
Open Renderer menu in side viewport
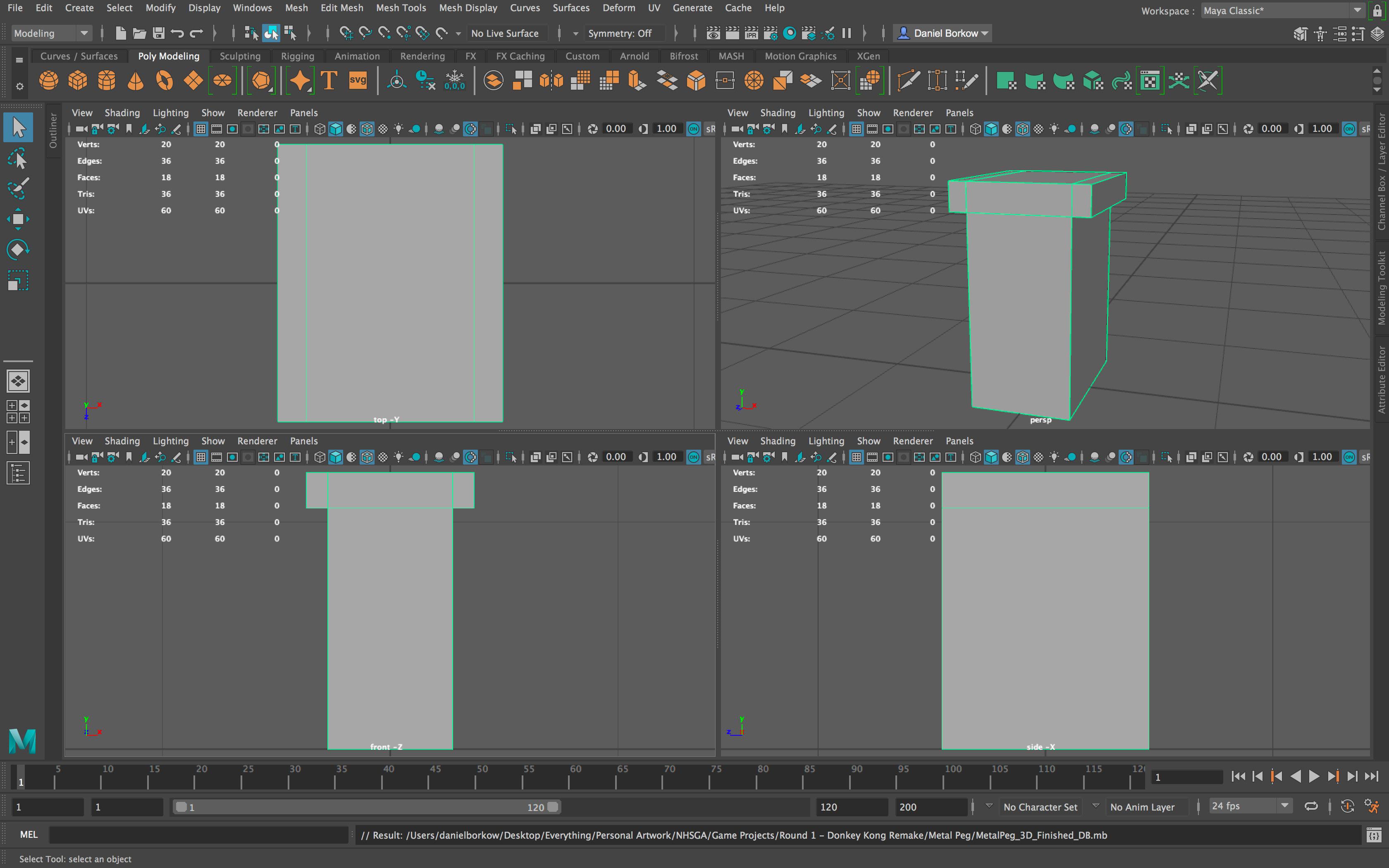coord(913,441)
